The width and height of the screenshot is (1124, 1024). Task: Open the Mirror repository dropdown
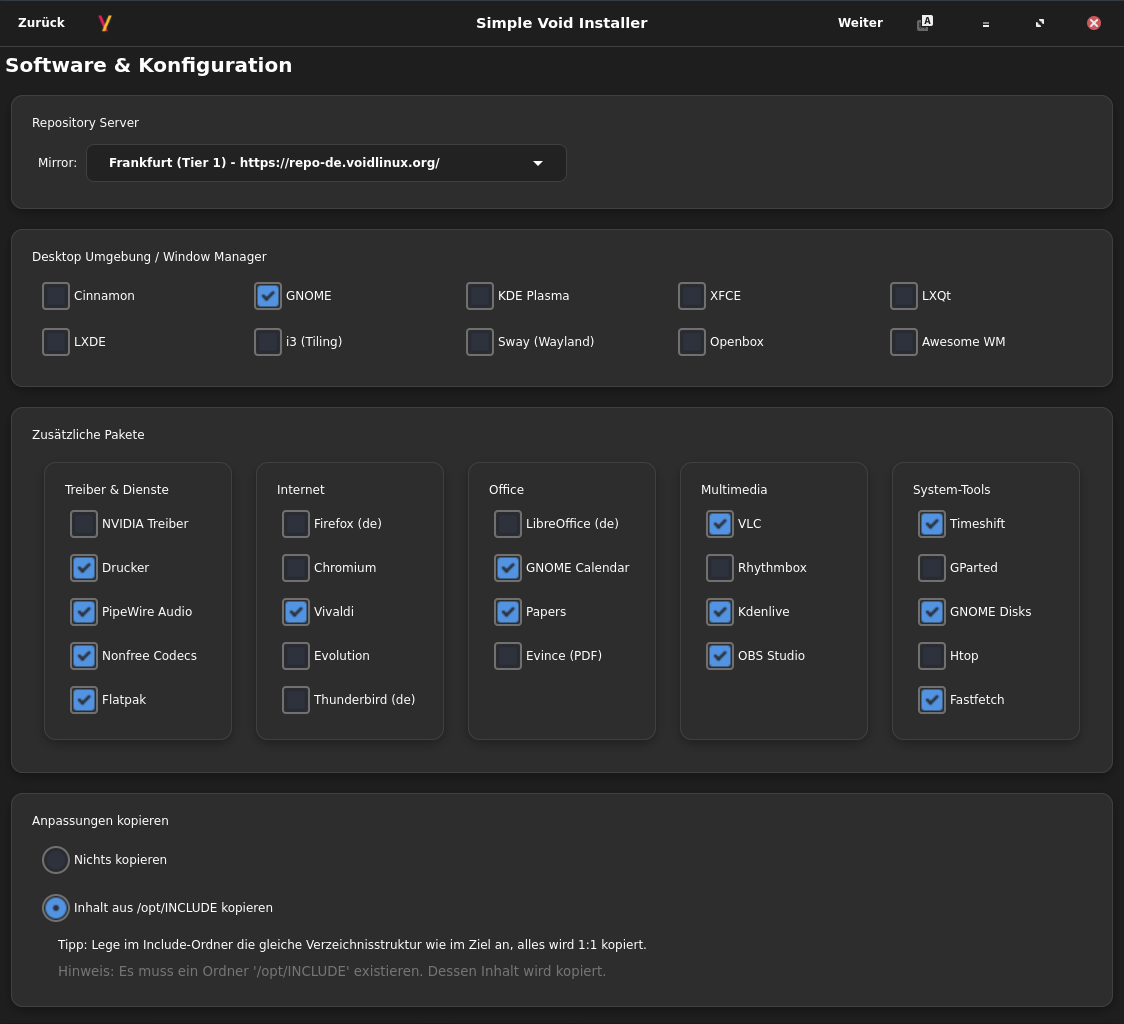[326, 163]
